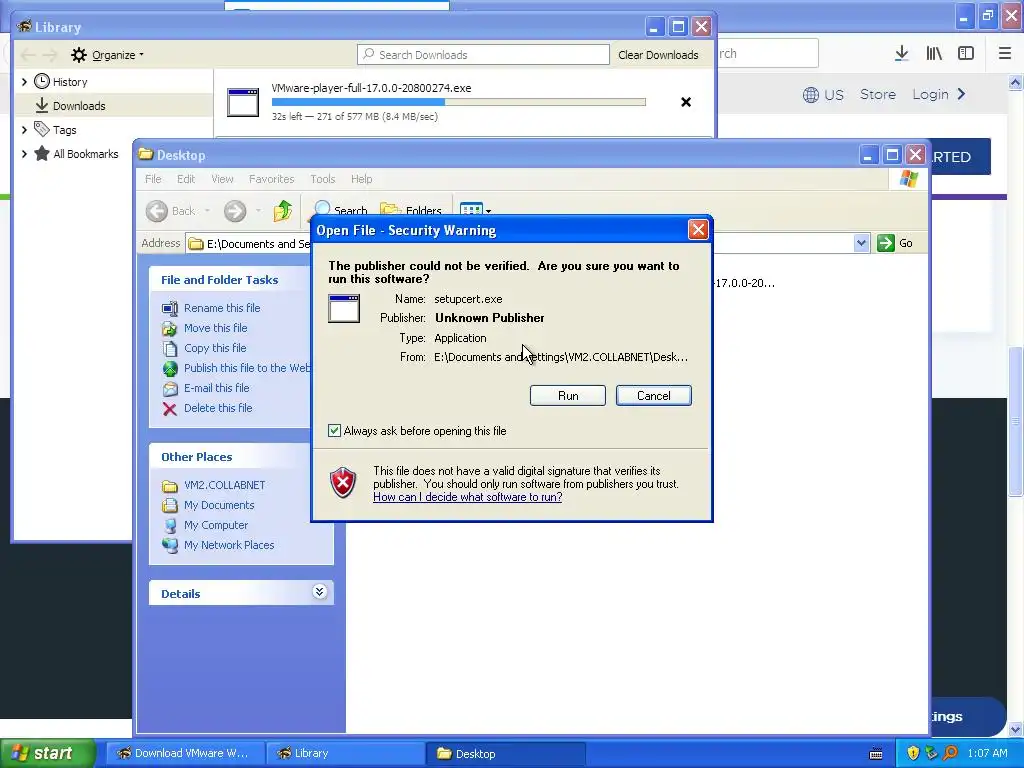
Task: Expand All Bookmarks in Library sidebar
Action: tap(24, 154)
